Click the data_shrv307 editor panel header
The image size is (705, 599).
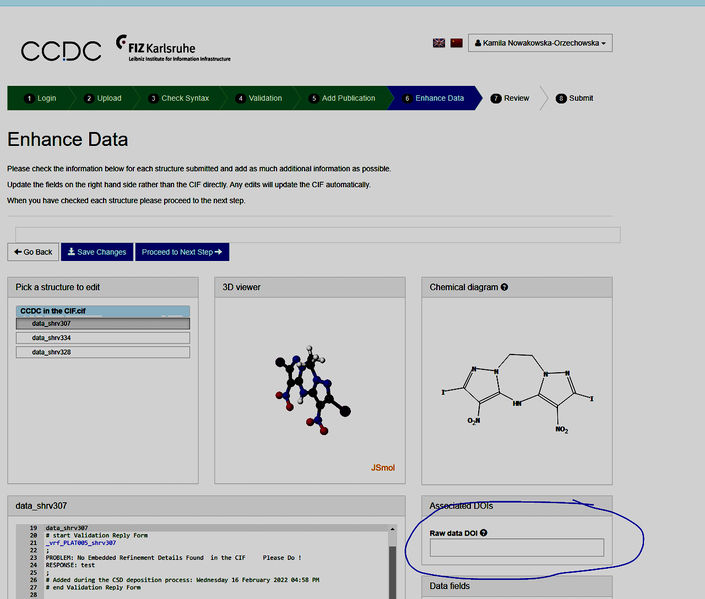tap(206, 506)
